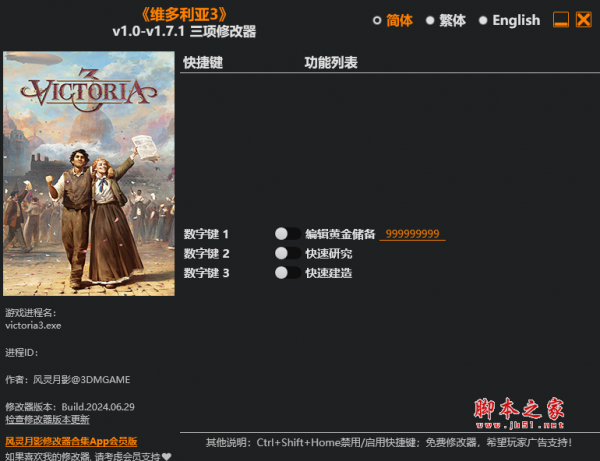Screen dimensions: 600x461
Task: Click the 数字键 1 hotkey label
Action: 206,234
